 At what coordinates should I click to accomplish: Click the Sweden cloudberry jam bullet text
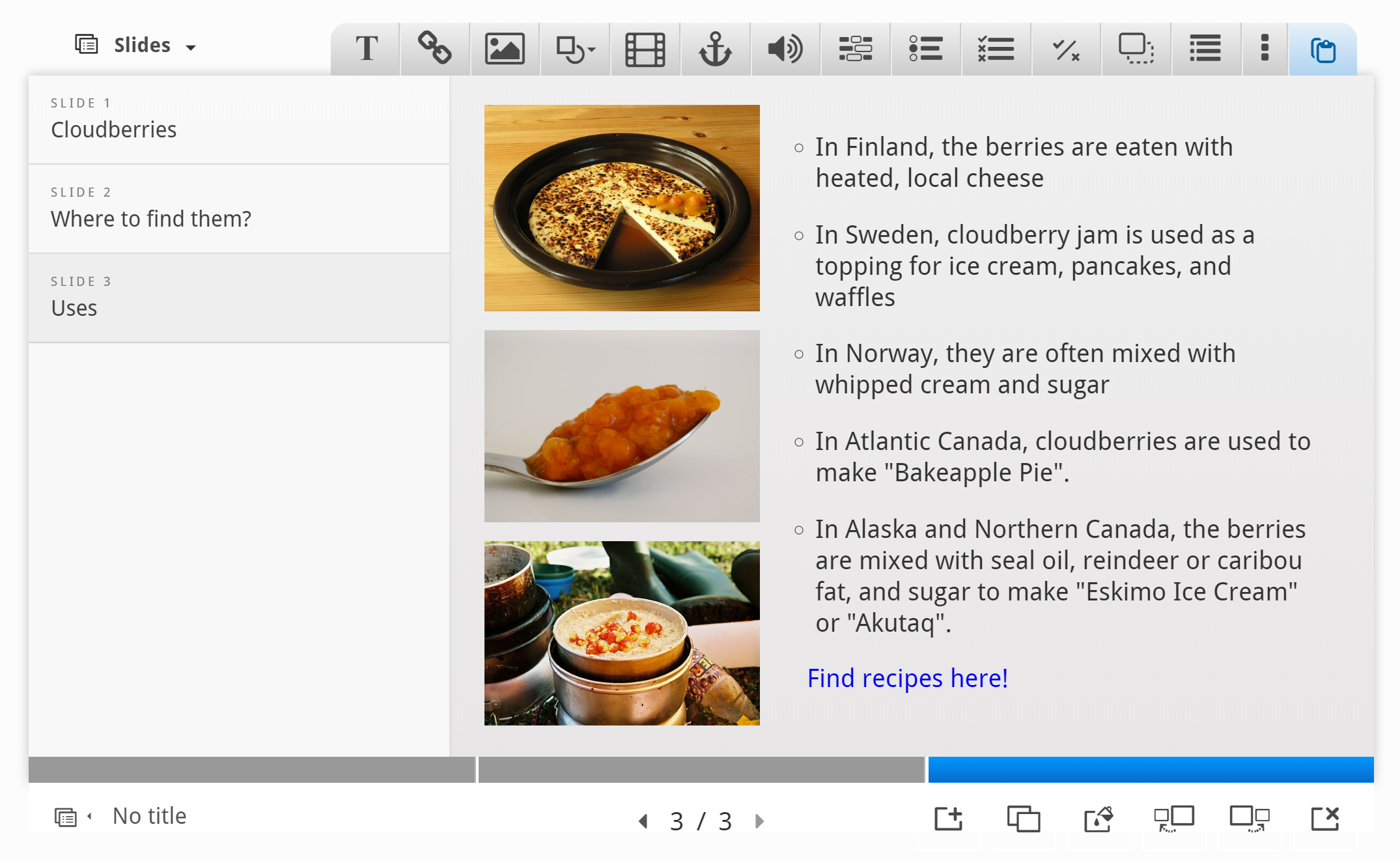click(1035, 266)
